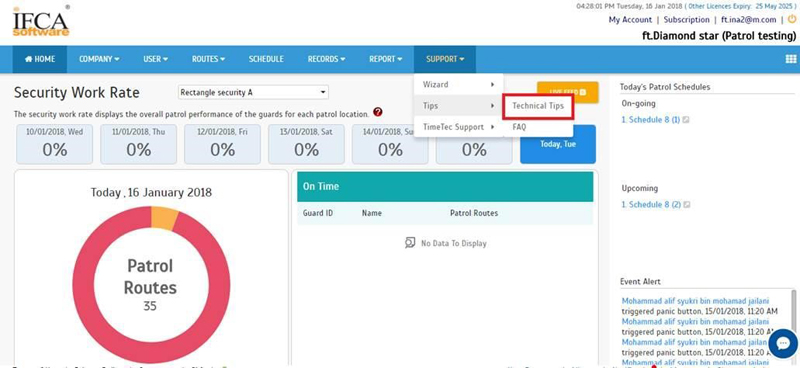Click first Mohammad alif syukri event alert name
Image resolution: width=800 pixels, height=368 pixels.
[695, 301]
